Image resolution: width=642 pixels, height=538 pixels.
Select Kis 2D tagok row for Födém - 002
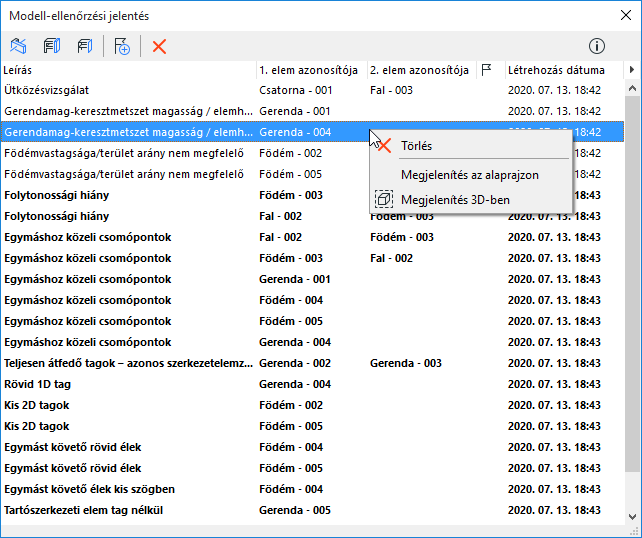(x=313, y=405)
